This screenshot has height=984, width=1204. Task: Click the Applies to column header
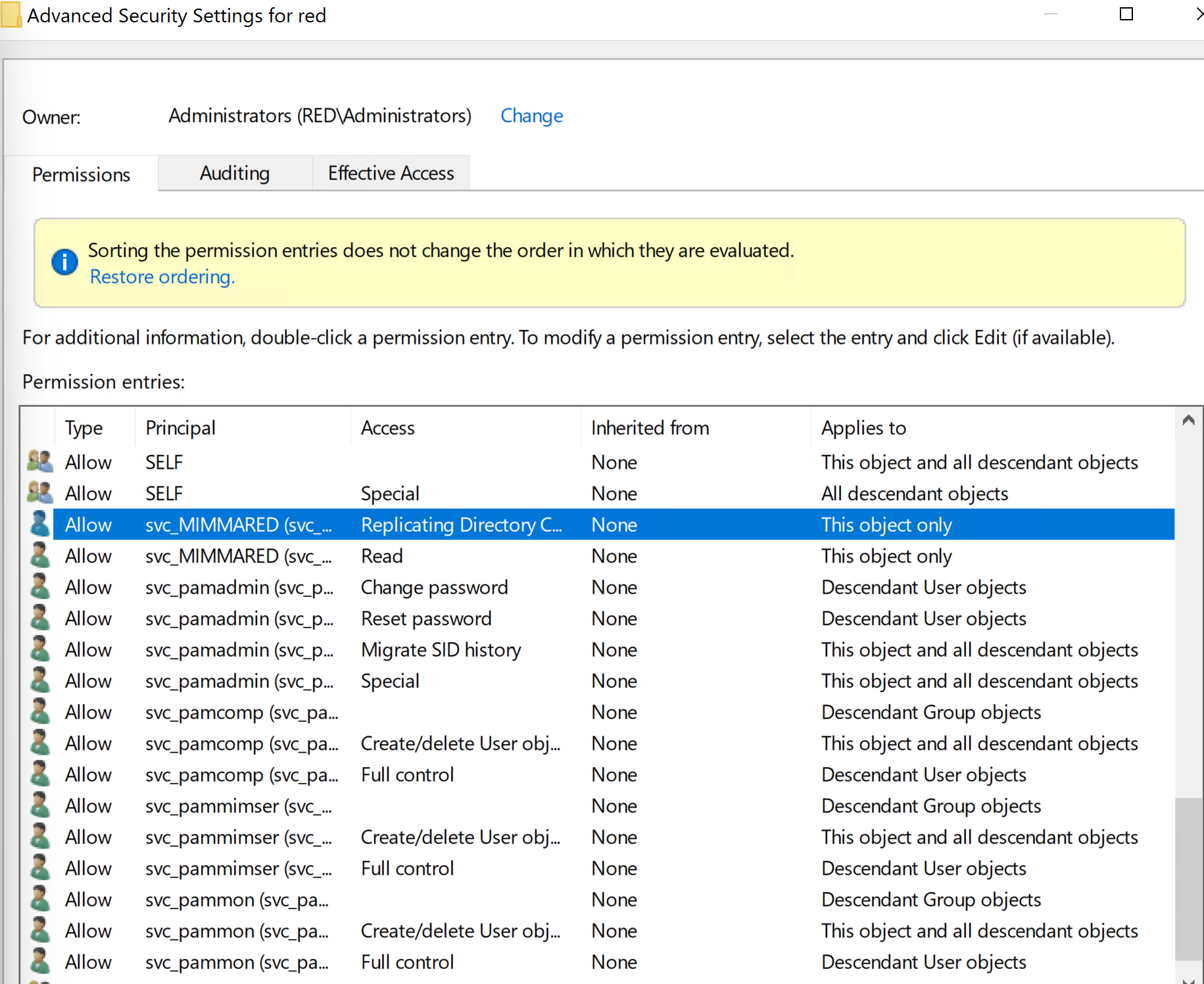(863, 428)
